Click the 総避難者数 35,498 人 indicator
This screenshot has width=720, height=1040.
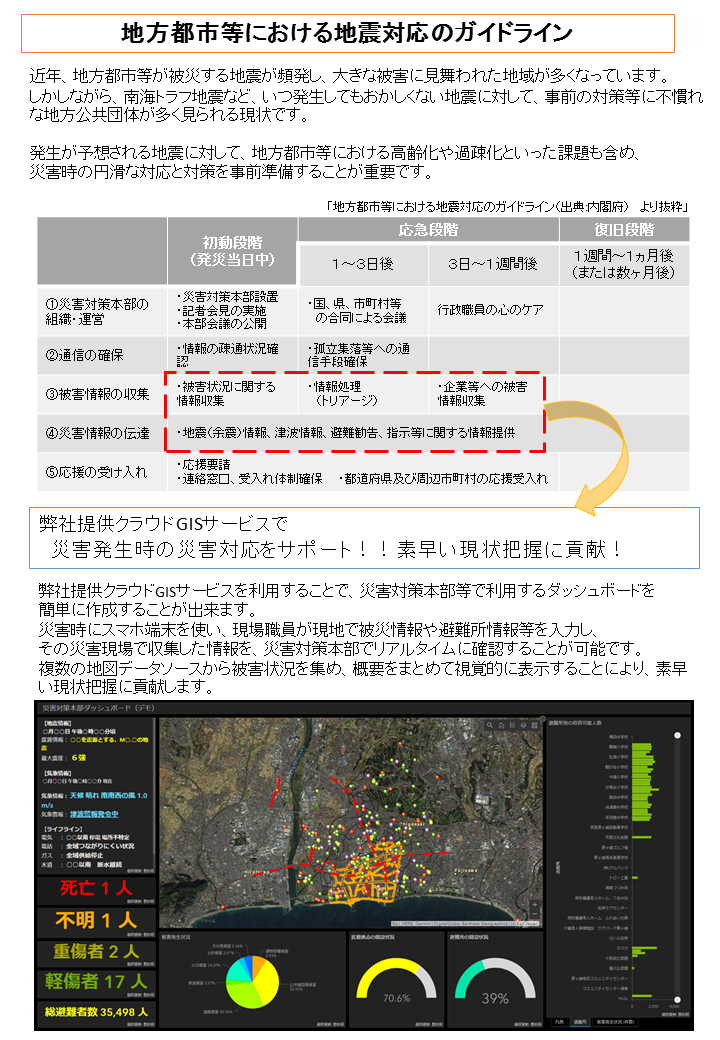pos(96,1012)
